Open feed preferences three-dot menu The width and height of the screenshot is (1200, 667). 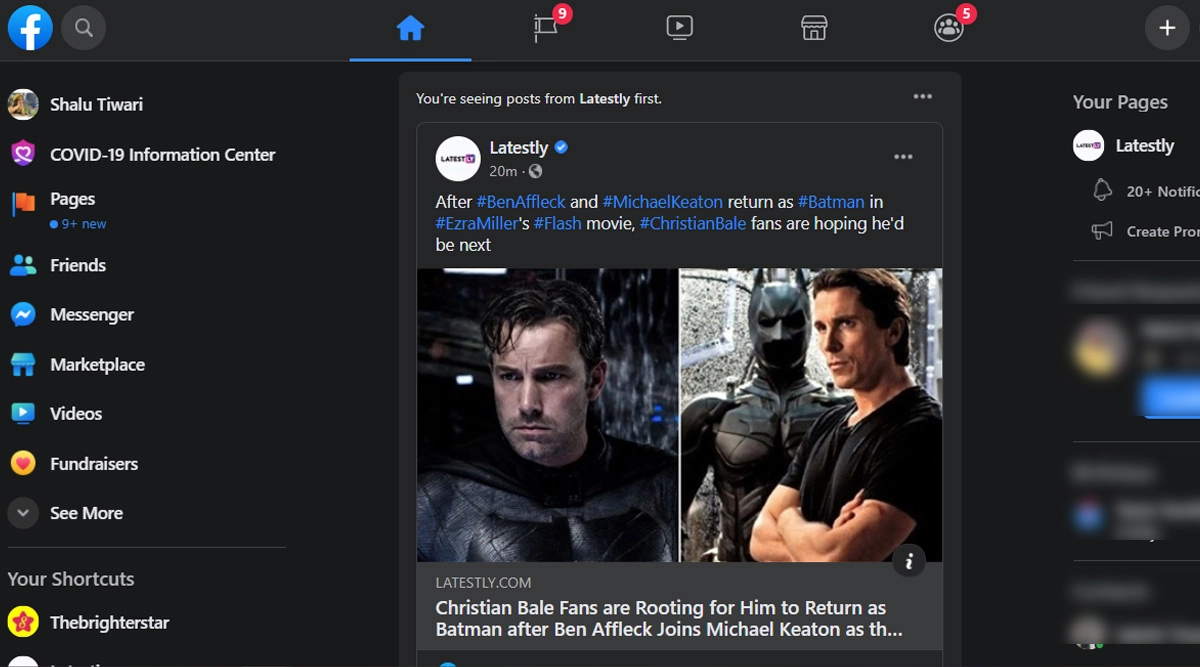(922, 97)
